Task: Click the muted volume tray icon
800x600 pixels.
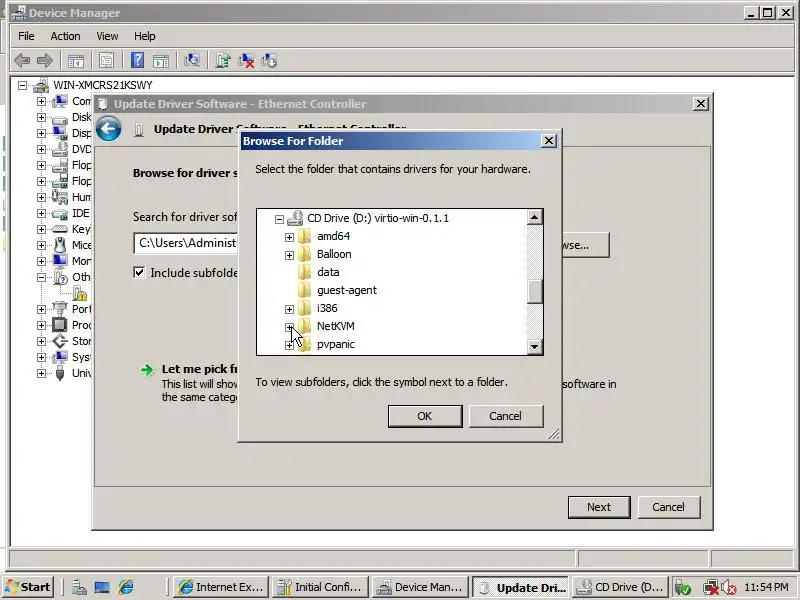Action: click(728, 588)
